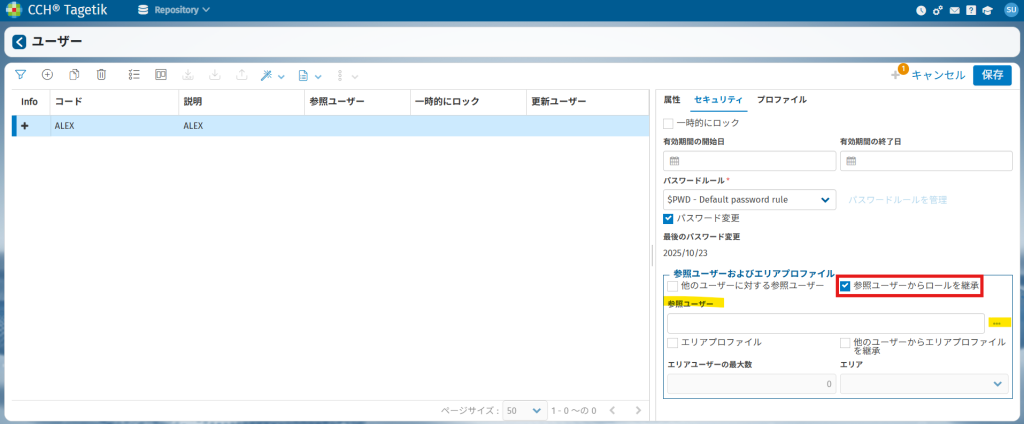Viewport: 1024px width, 424px height.
Task: Click the filter funnel icon in toolbar
Action: tap(20, 75)
